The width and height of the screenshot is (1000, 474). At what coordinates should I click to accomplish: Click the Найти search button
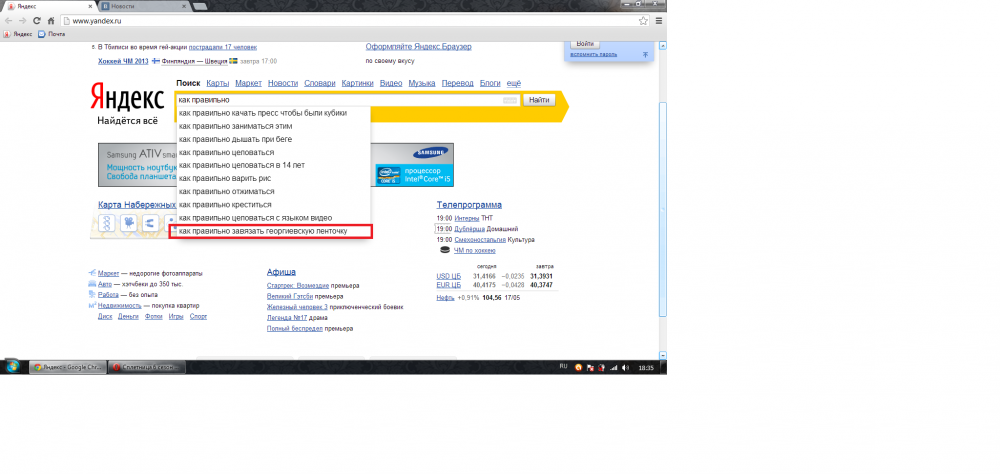[539, 101]
